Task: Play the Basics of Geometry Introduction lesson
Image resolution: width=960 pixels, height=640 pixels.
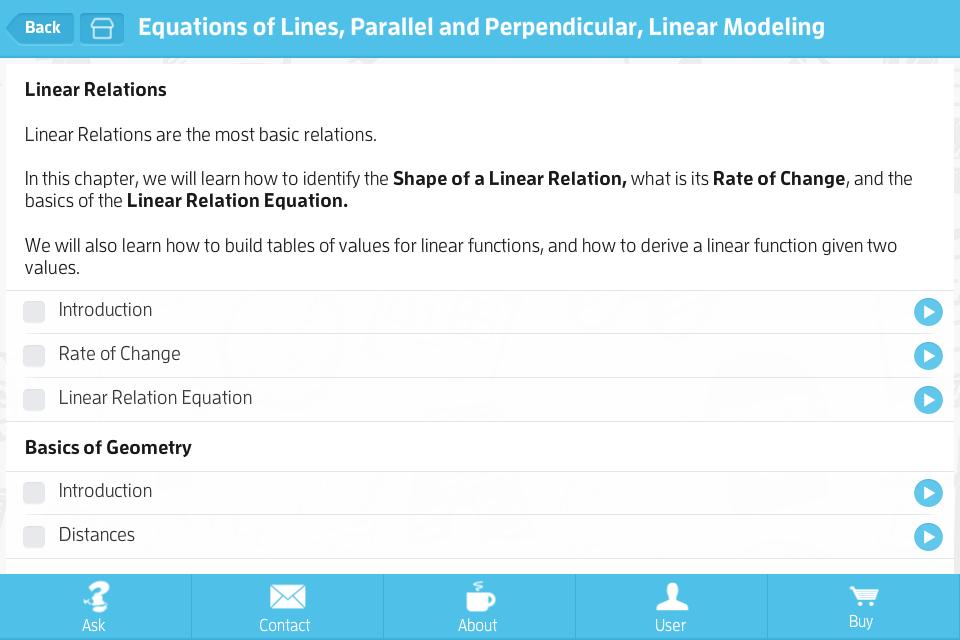Action: pyautogui.click(x=928, y=493)
